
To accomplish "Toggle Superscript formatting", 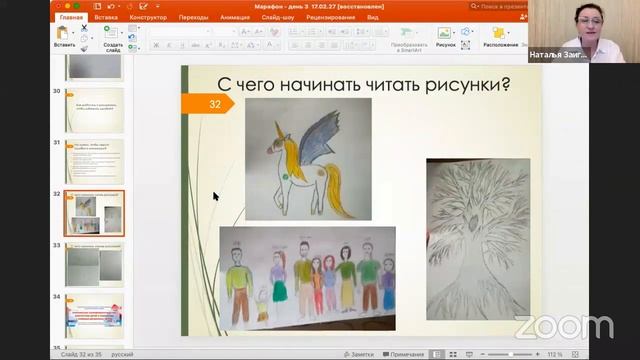I will click(209, 45).
